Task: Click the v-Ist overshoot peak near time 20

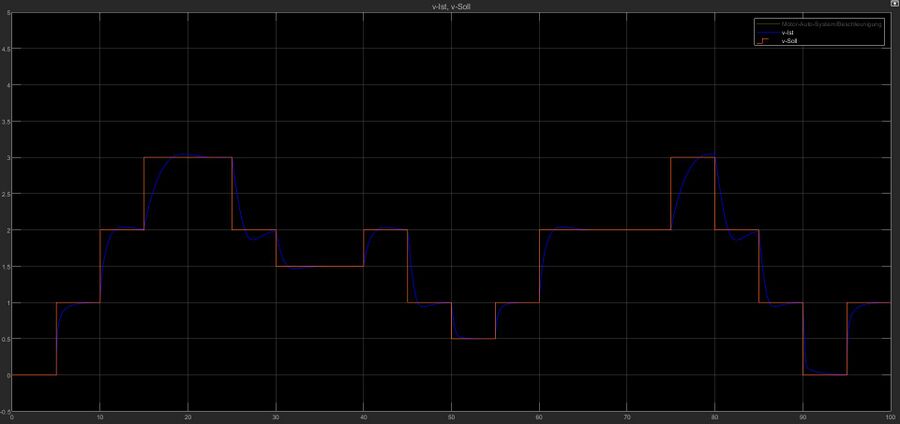Action: (188, 154)
